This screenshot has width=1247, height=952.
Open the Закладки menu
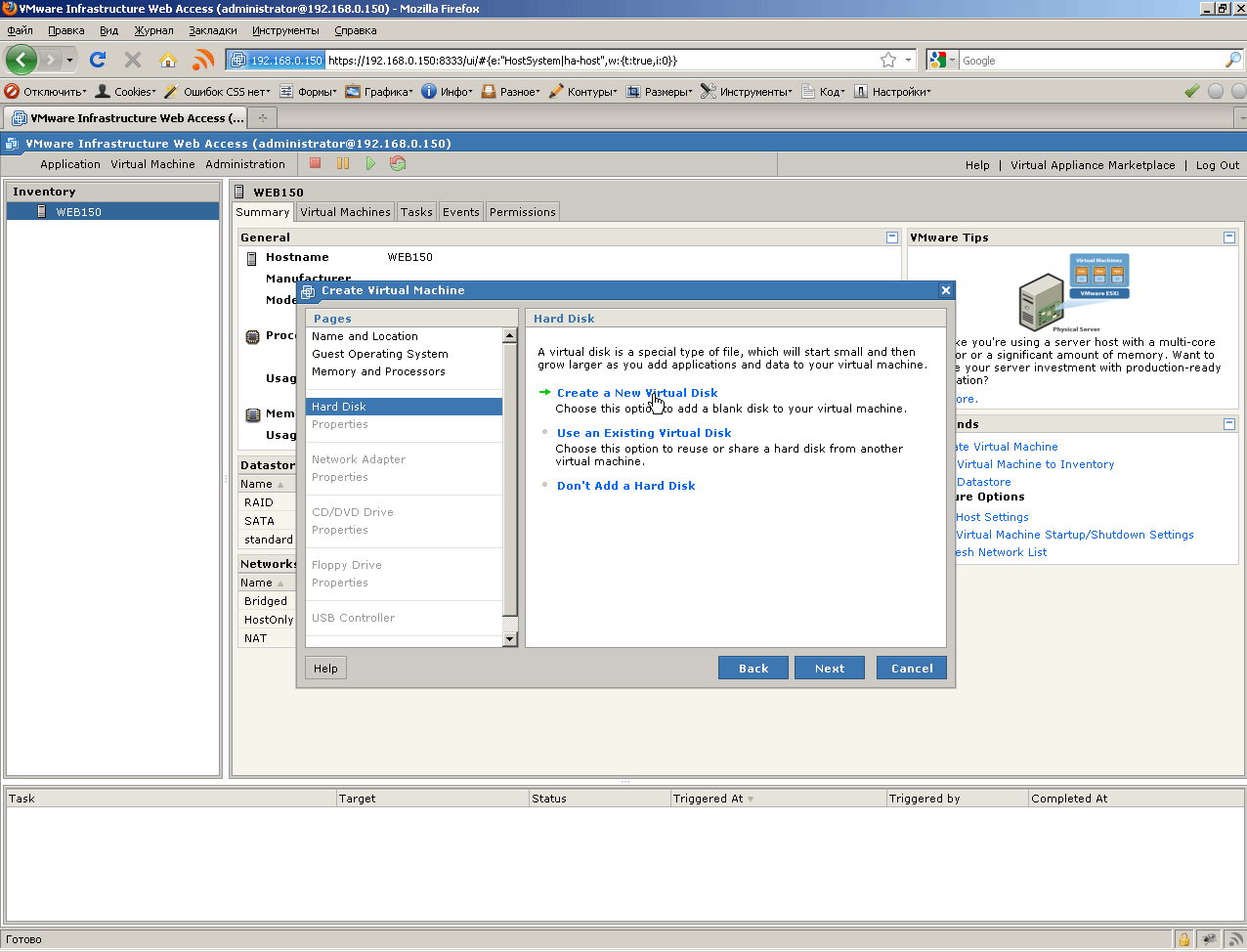(213, 30)
